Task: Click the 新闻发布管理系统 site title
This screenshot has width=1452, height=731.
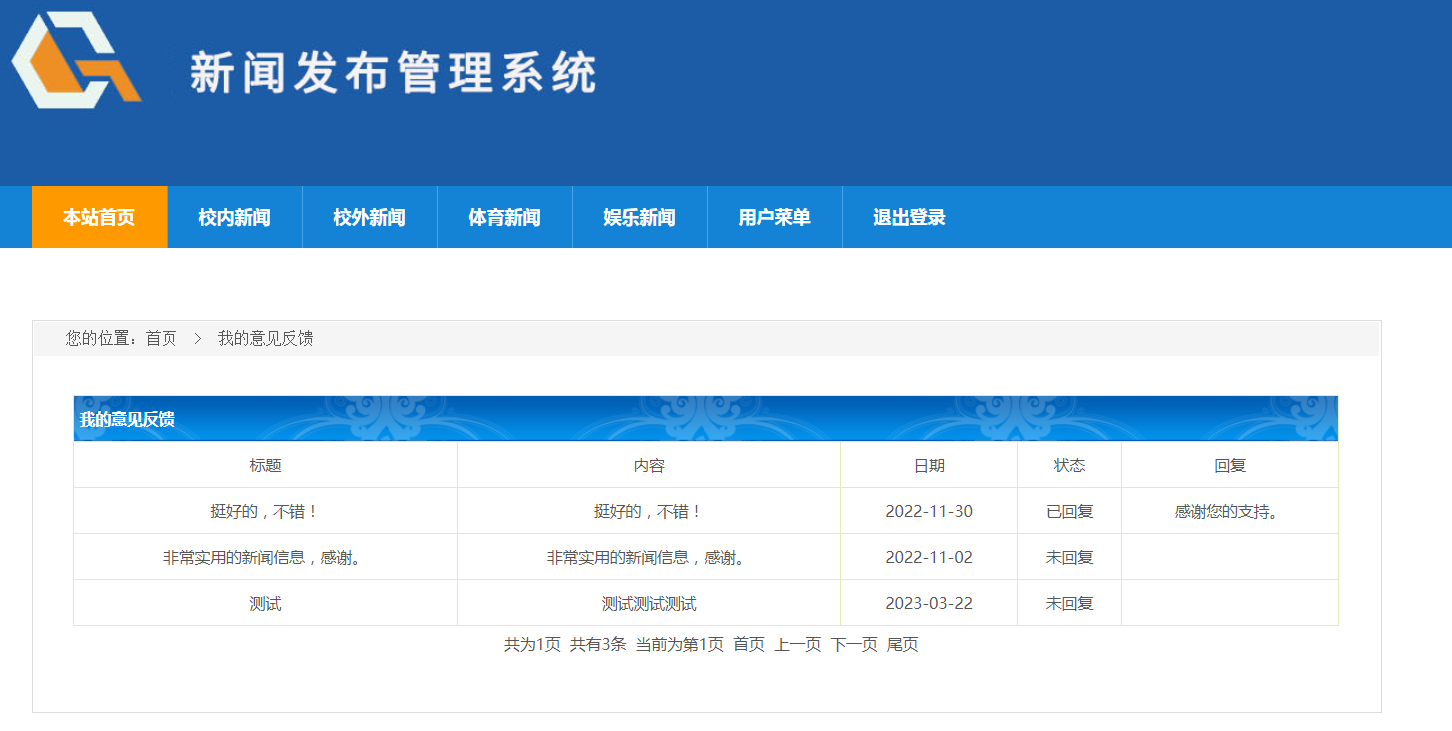Action: 393,72
